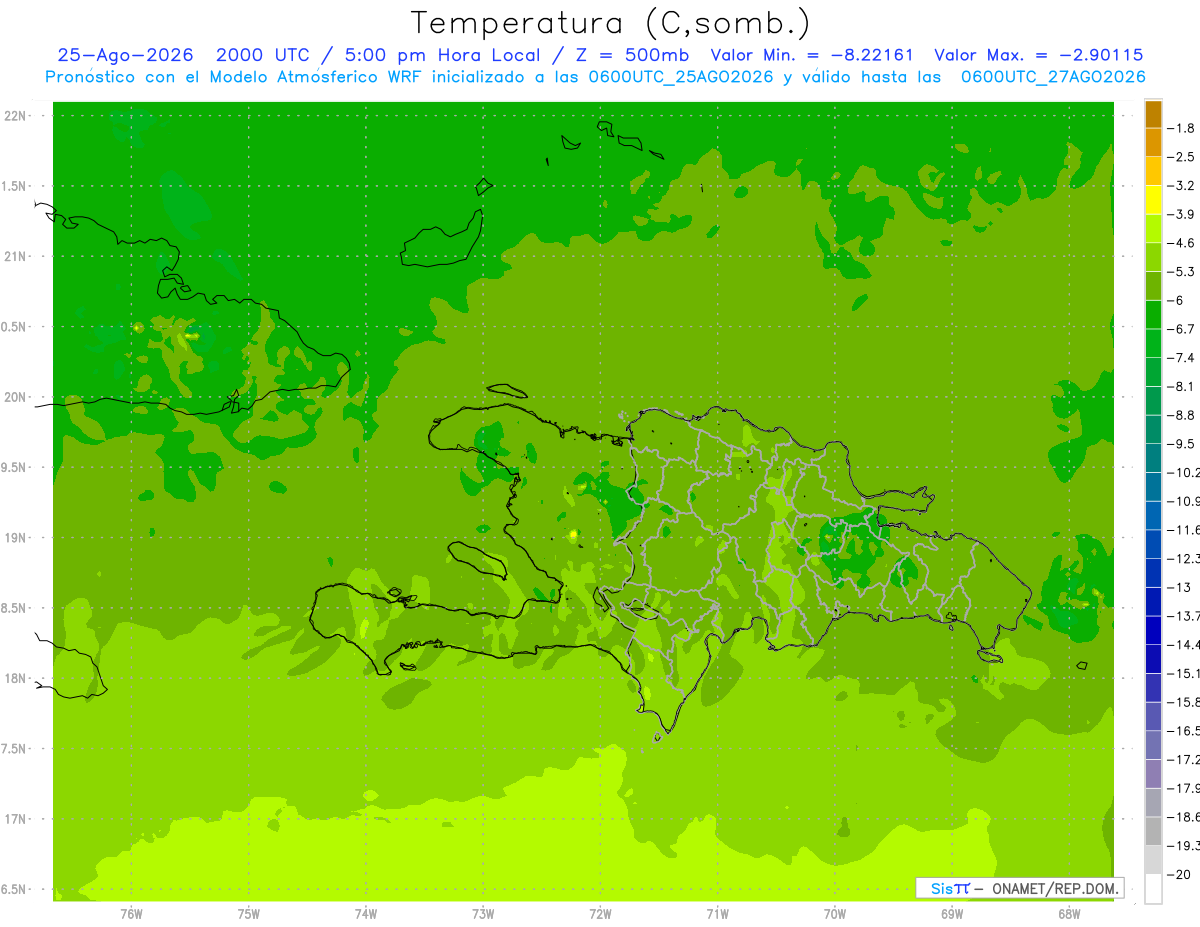Screen dimensions: 1200x927
Task: Click the '20N' latitude axis label
Action: click(x=17, y=397)
